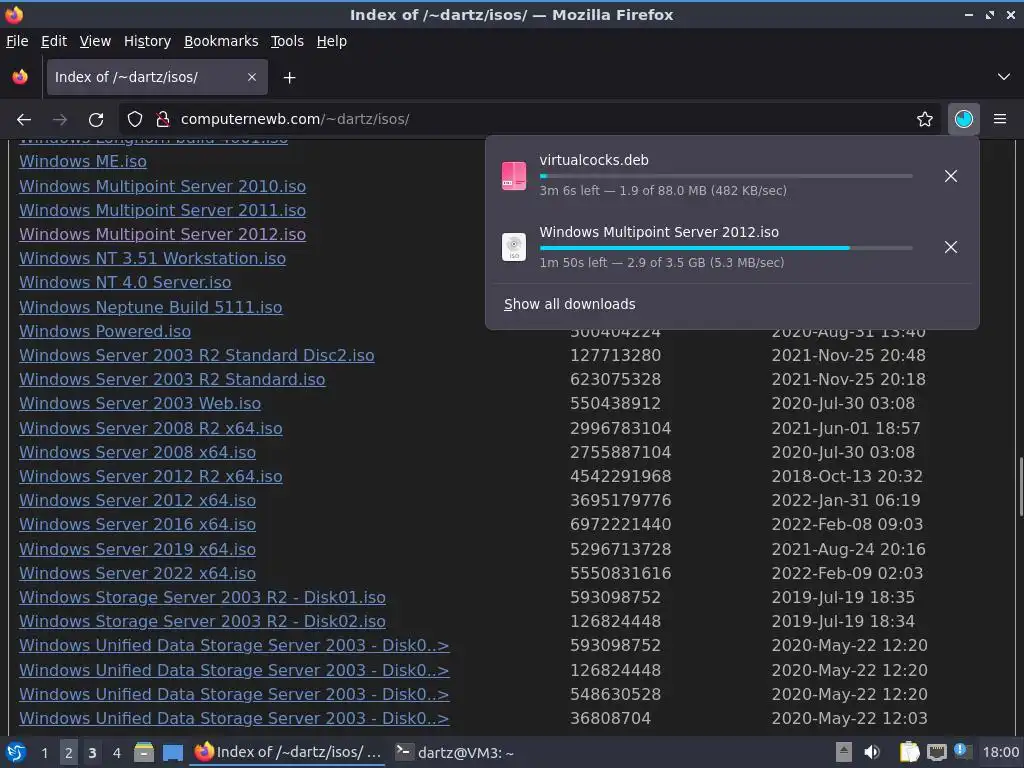
Task: Open the Firefox hamburger application menu
Action: 1000,119
